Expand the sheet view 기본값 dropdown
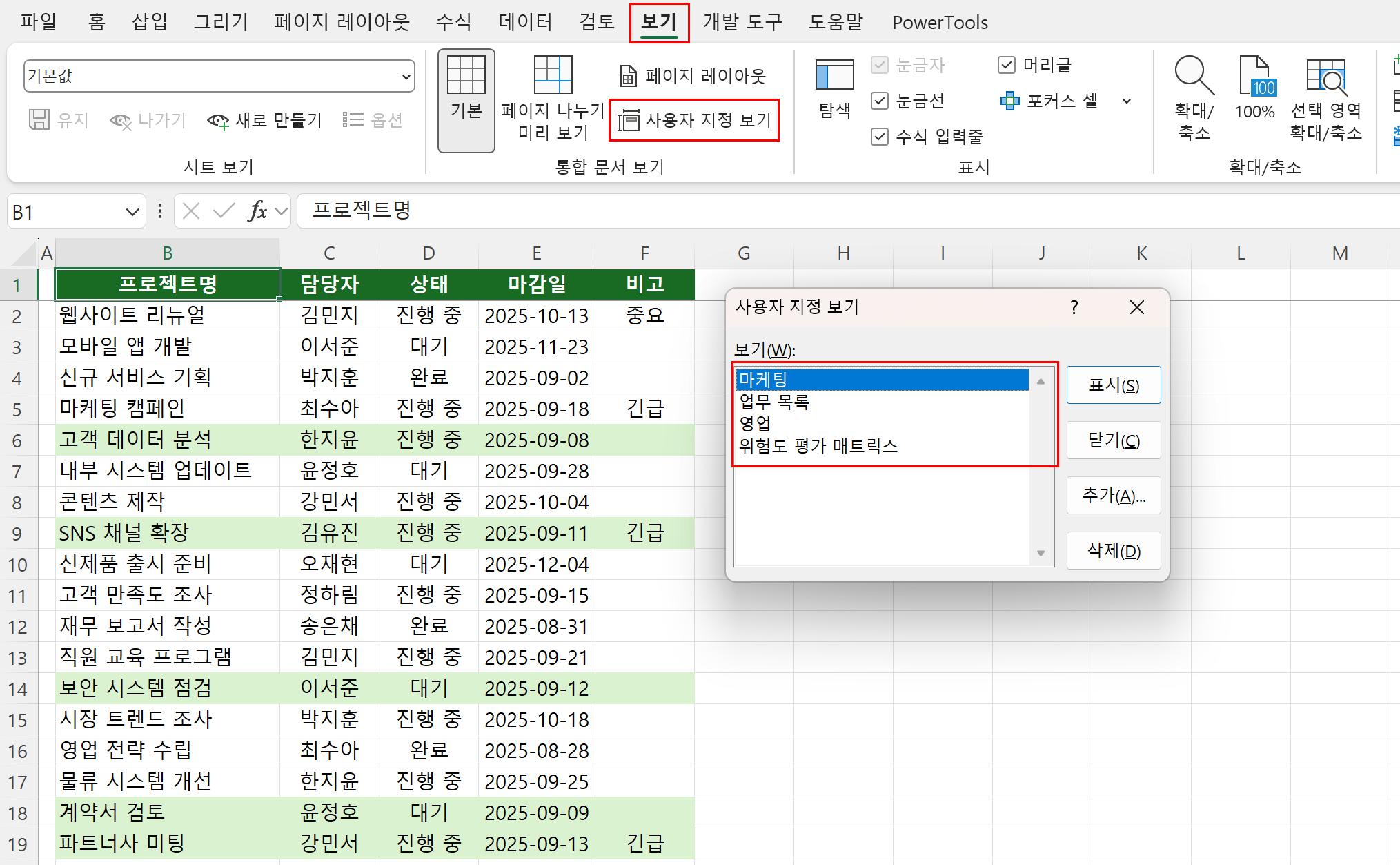The image size is (1400, 865). [x=406, y=77]
